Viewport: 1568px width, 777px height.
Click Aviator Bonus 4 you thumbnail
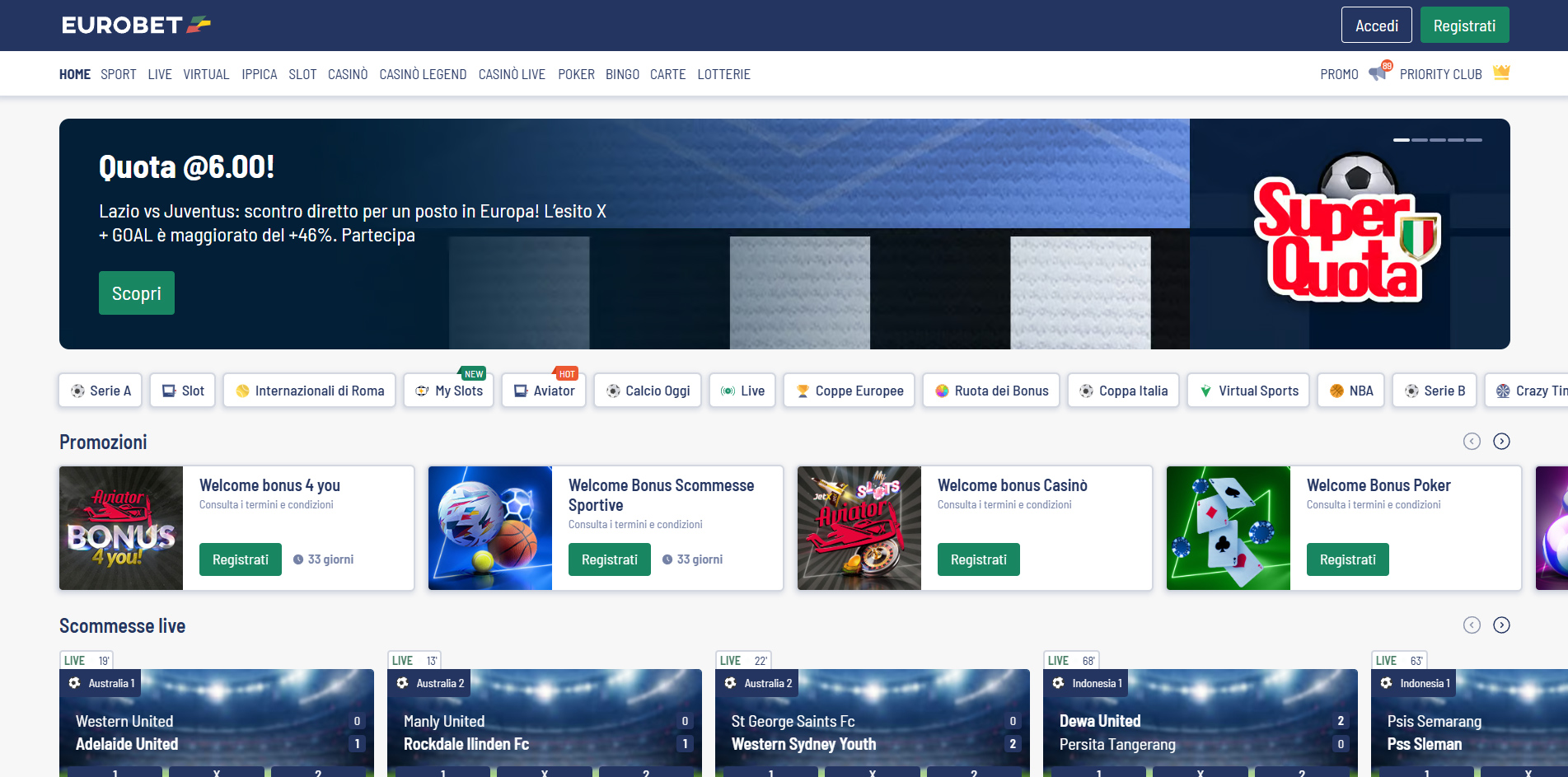(x=121, y=528)
